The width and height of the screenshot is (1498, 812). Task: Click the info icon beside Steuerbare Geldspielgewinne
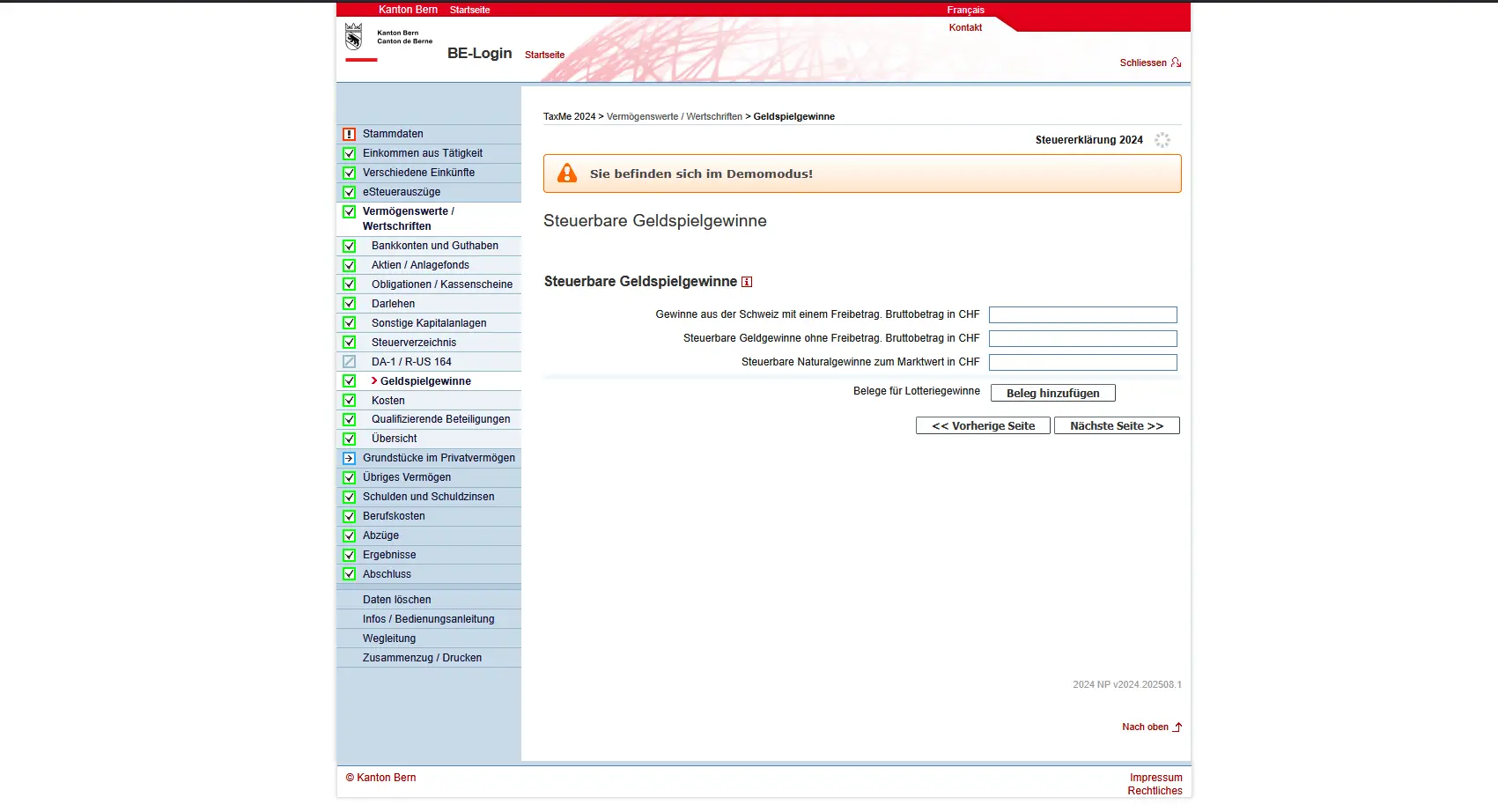(747, 282)
